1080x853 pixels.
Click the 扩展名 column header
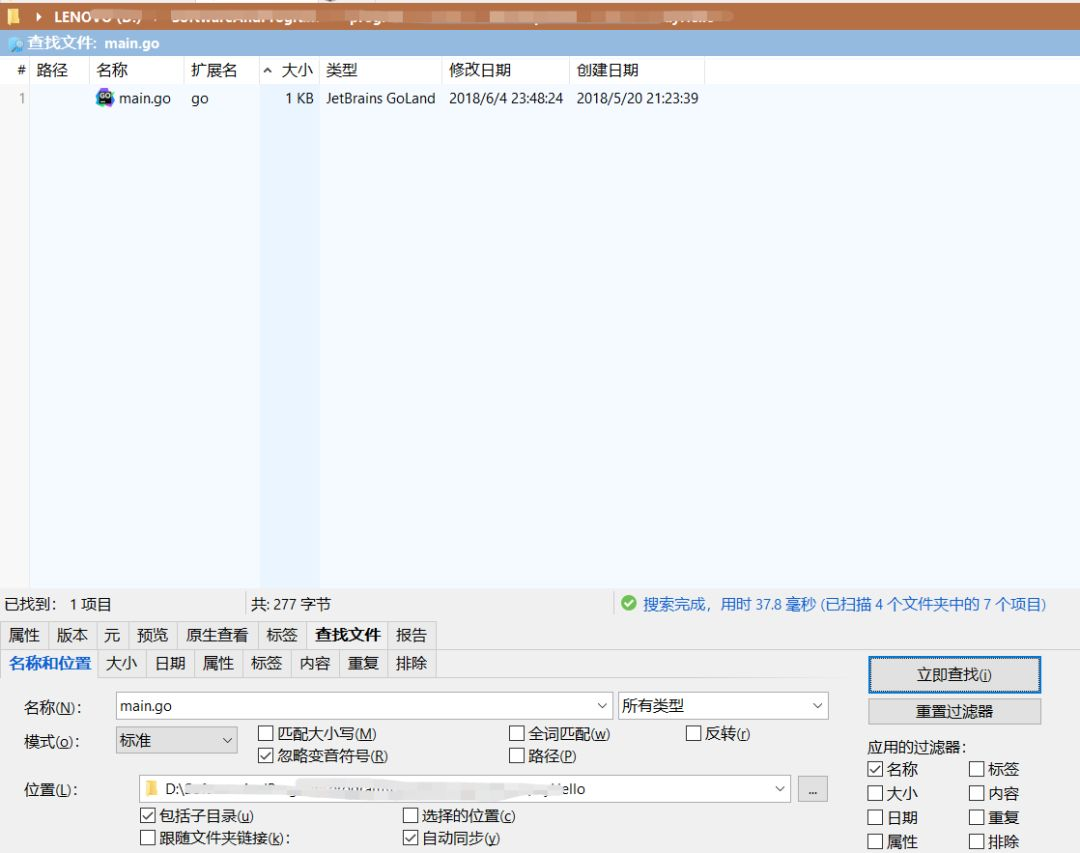221,70
